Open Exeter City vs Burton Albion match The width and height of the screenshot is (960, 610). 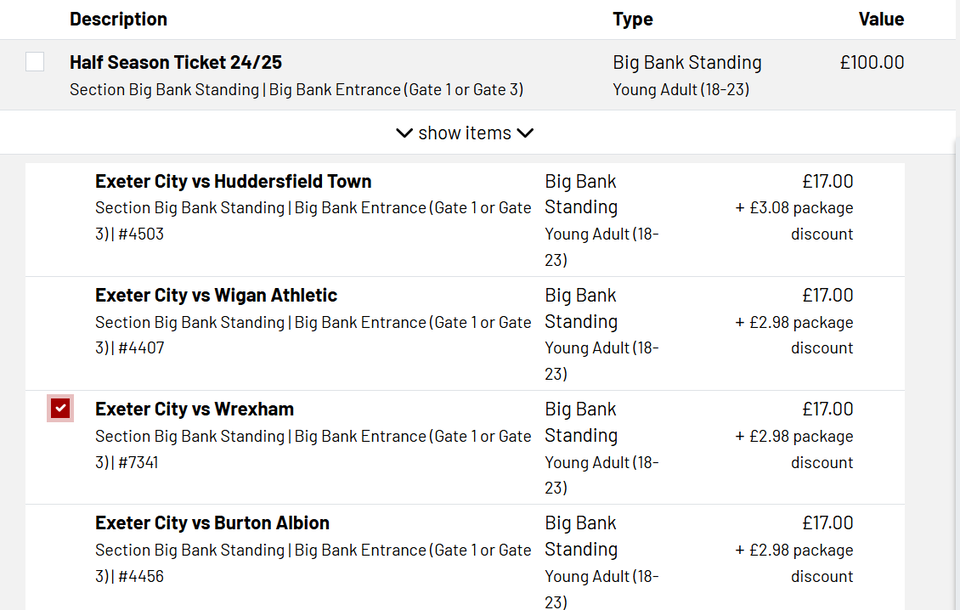pos(212,523)
